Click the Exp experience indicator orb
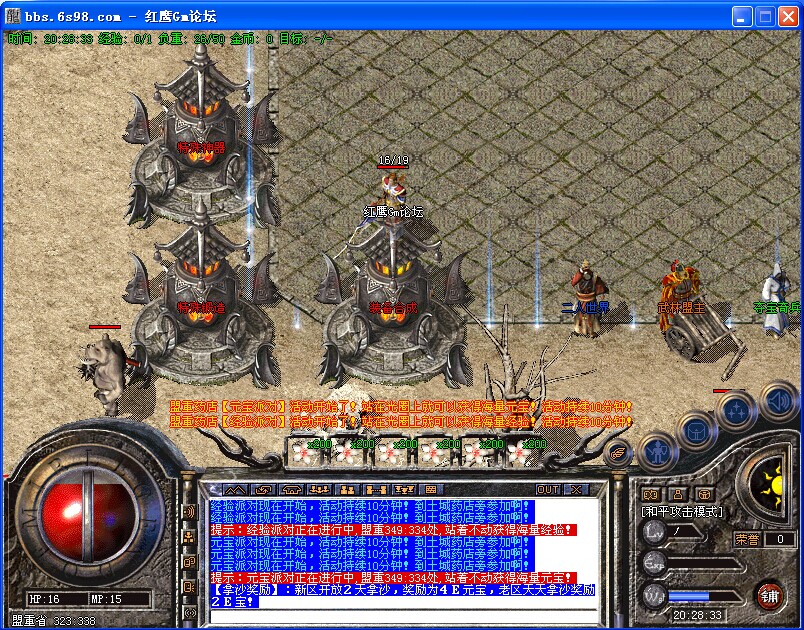 655,563
